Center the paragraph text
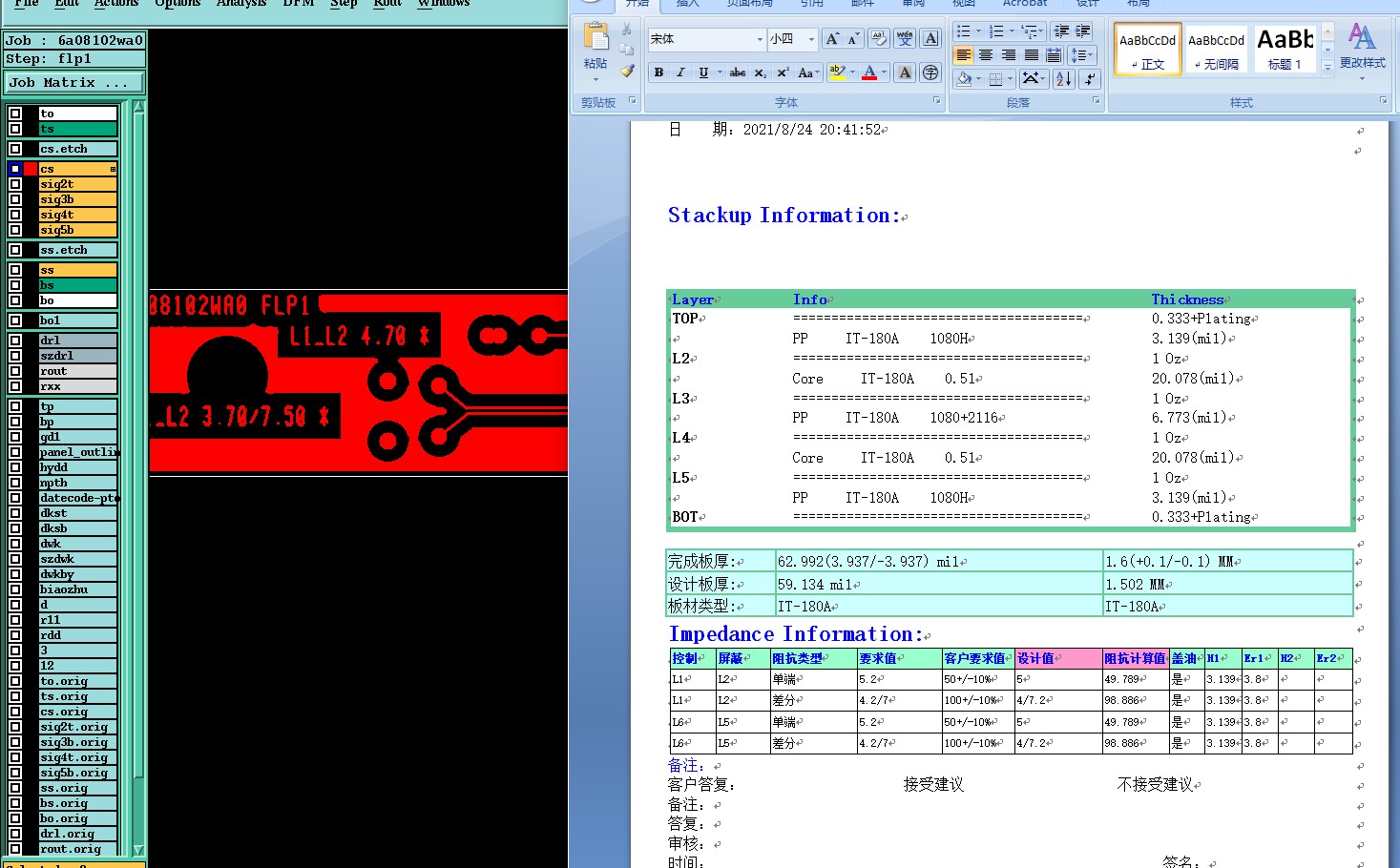This screenshot has width=1400, height=868. [986, 55]
